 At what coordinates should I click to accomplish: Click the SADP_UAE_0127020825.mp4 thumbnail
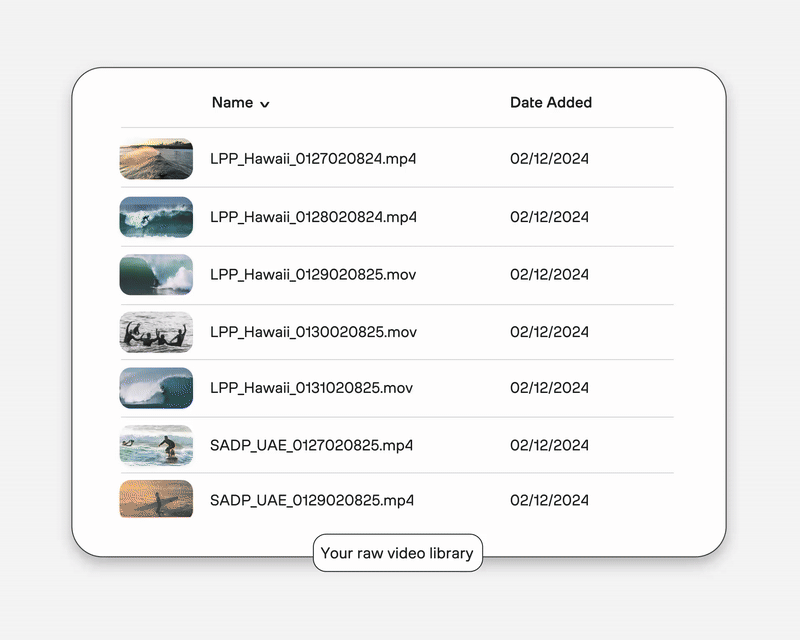(x=156, y=445)
